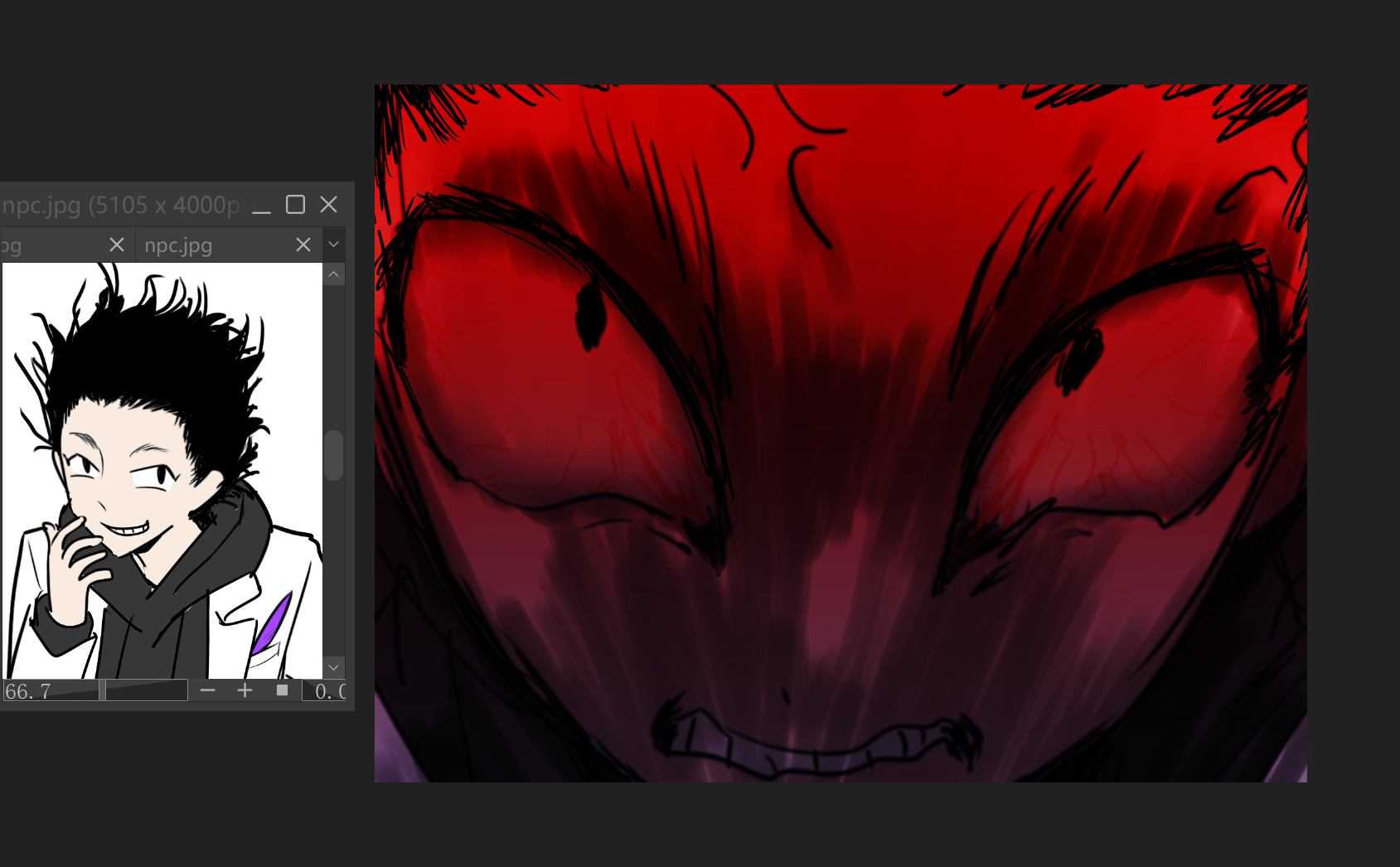Close the npc.jpg tab
Viewport: 1400px width, 867px height.
coord(303,245)
